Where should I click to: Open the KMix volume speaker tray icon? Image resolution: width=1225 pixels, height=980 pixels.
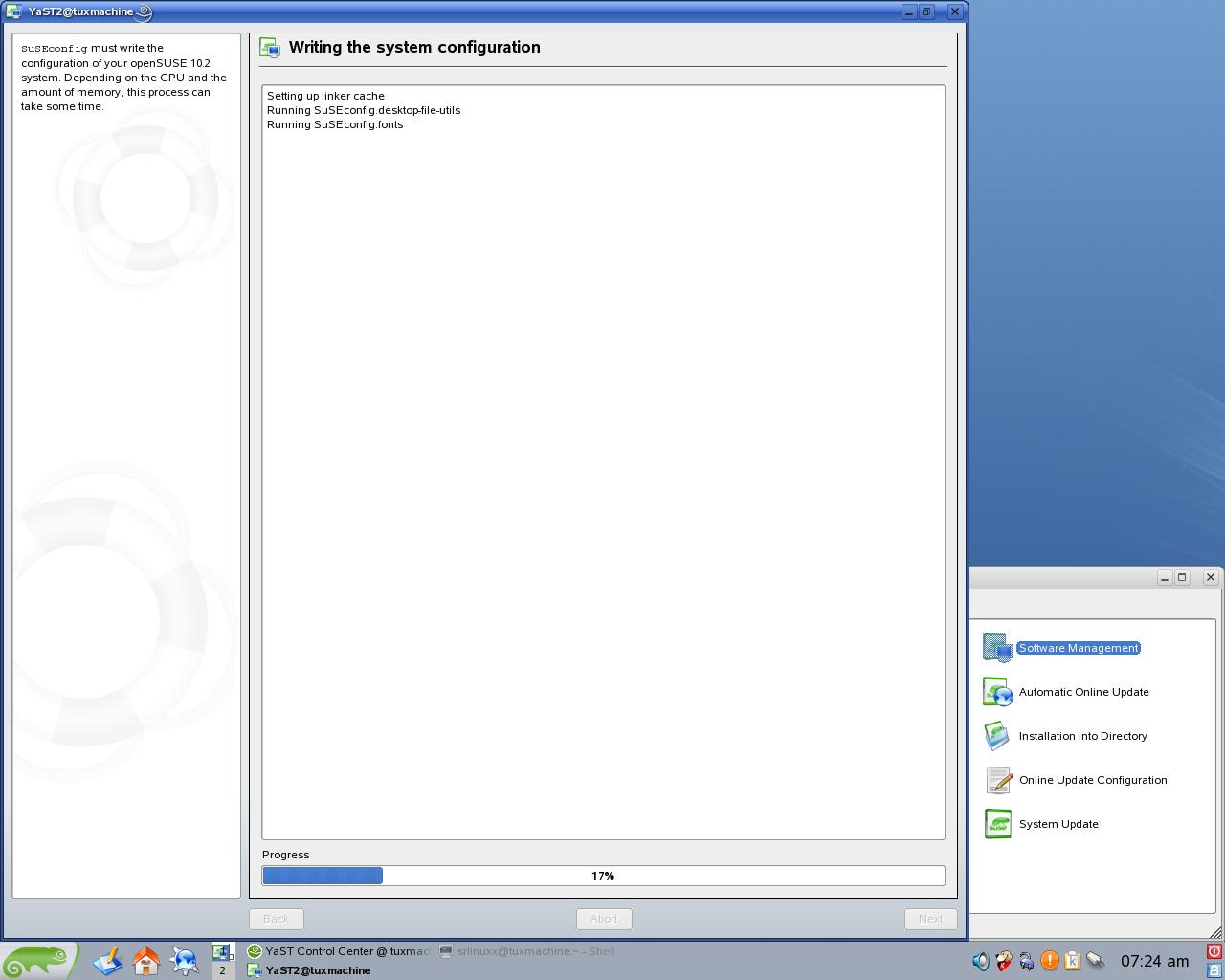981,961
